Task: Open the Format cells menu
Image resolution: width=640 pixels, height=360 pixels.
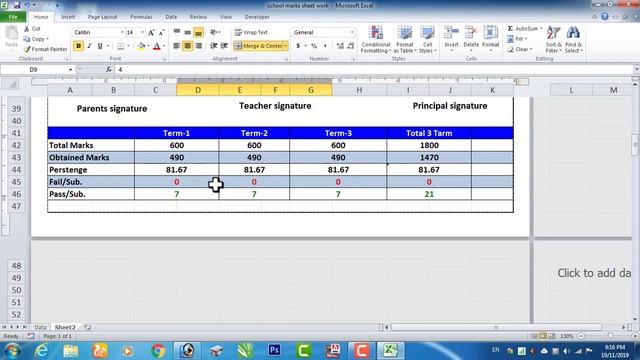Action: (x=491, y=39)
